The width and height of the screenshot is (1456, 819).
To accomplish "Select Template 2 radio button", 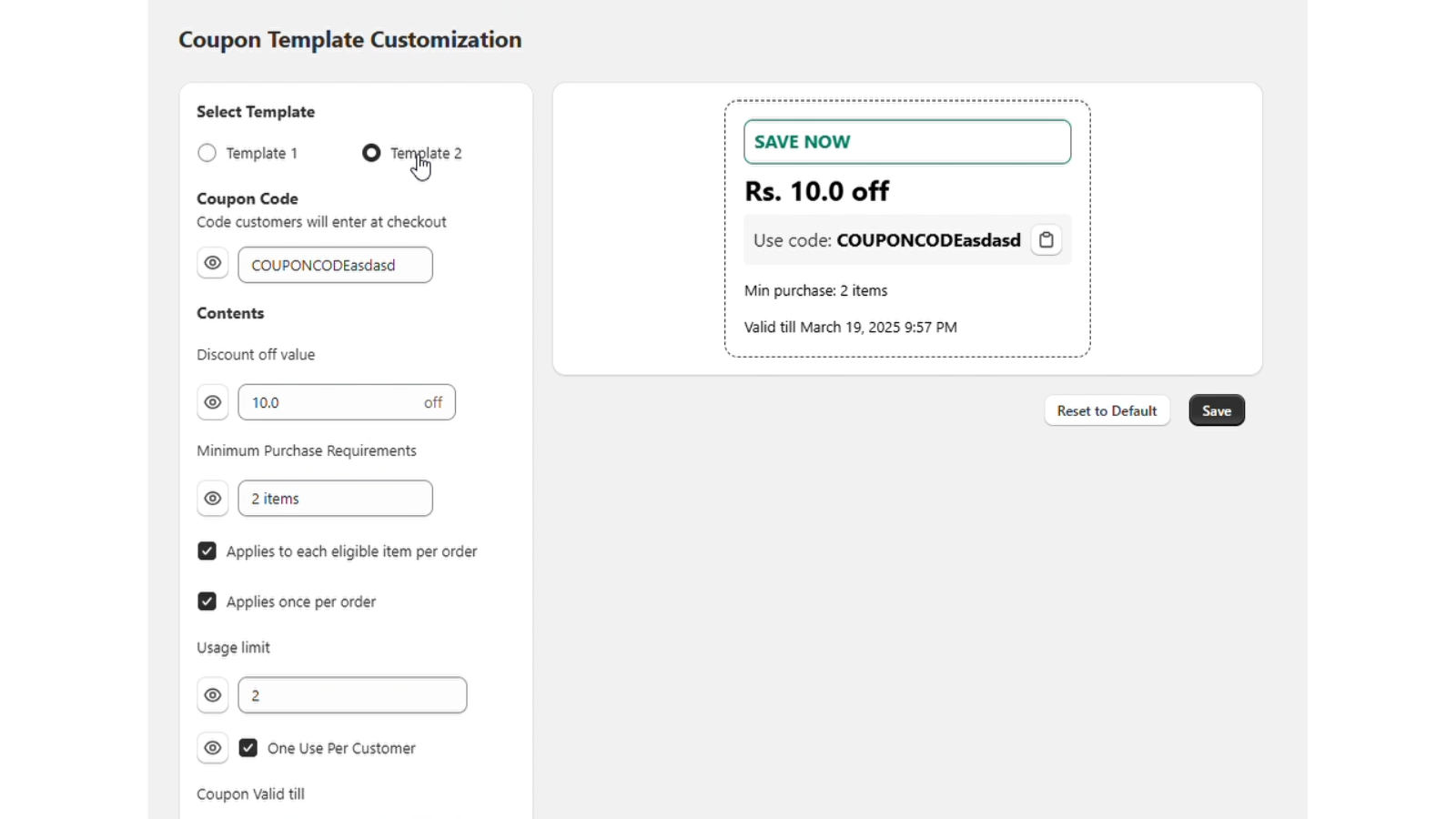I will point(371,153).
